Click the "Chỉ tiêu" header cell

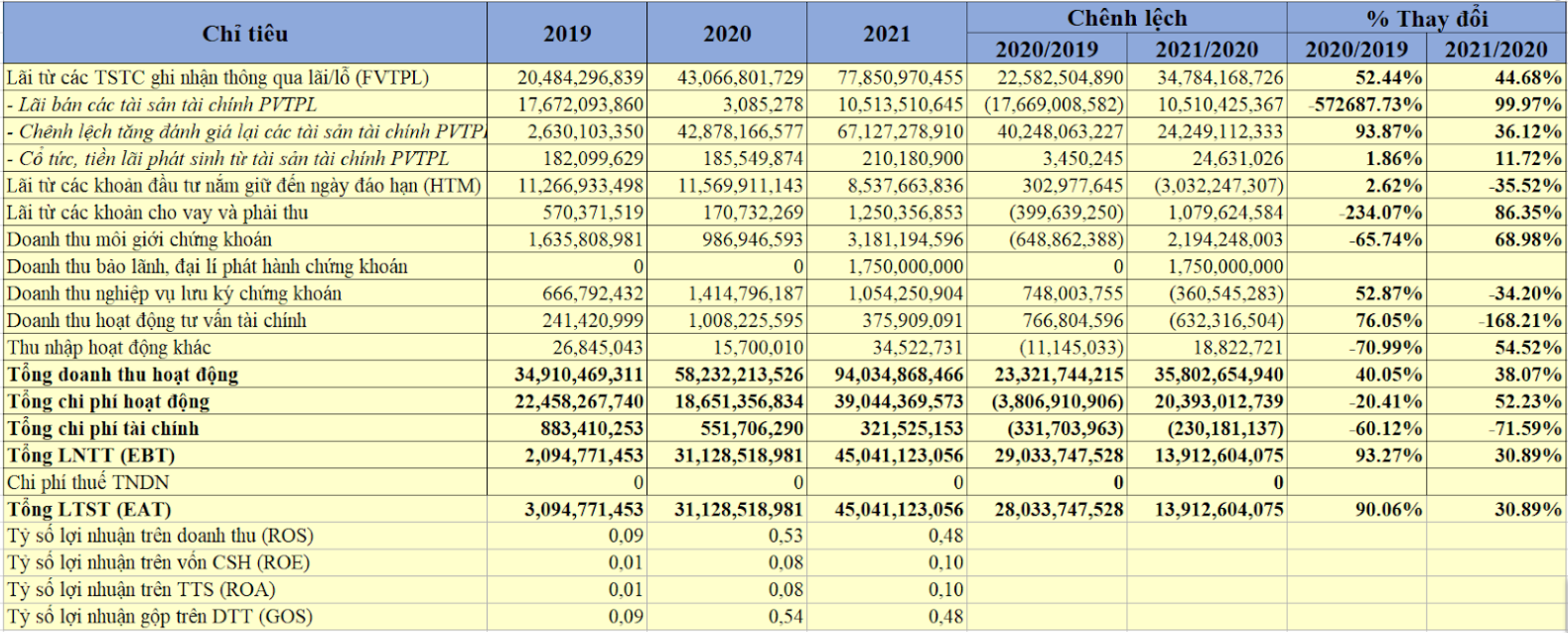click(x=244, y=34)
